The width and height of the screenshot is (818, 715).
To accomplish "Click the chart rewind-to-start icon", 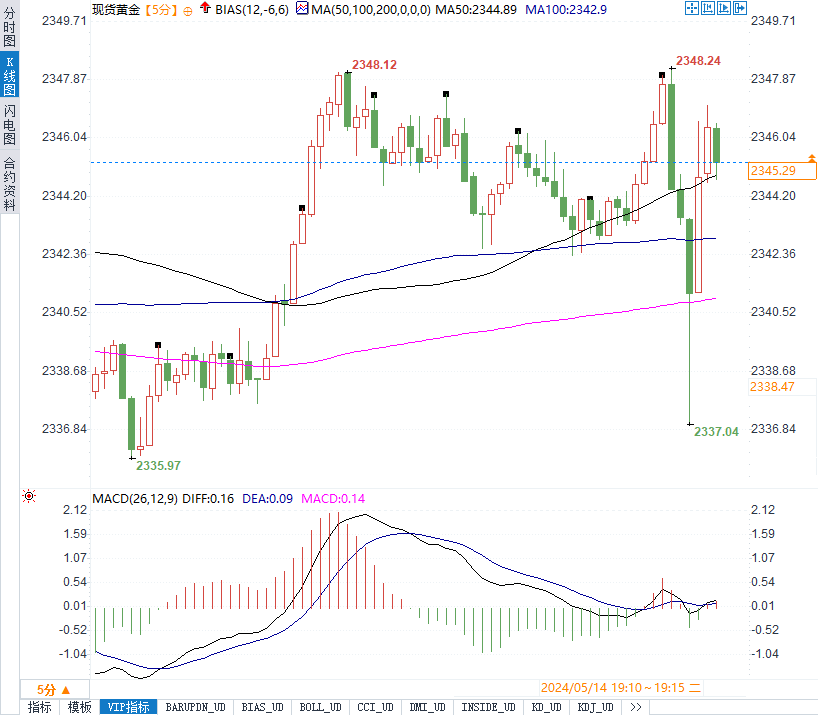I will pyautogui.click(x=708, y=8).
